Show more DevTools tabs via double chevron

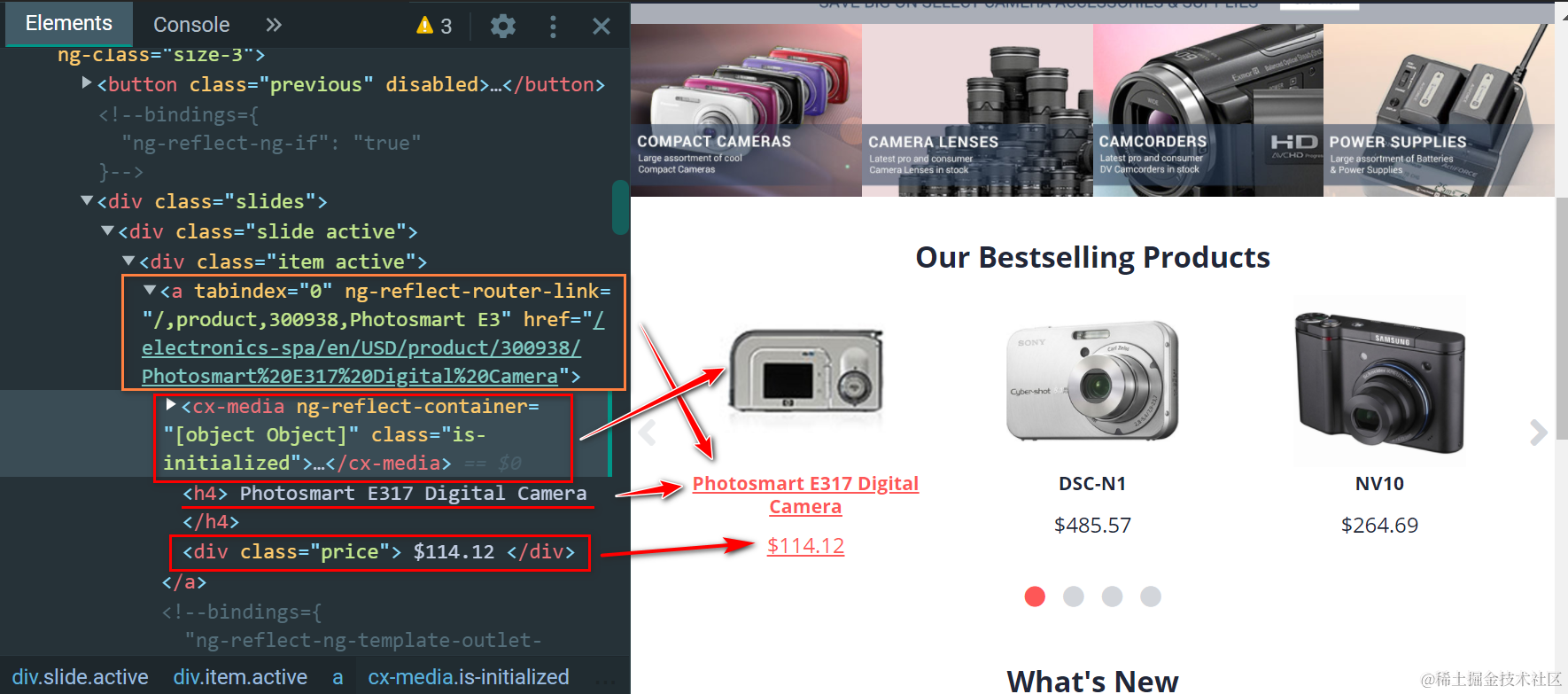[274, 25]
